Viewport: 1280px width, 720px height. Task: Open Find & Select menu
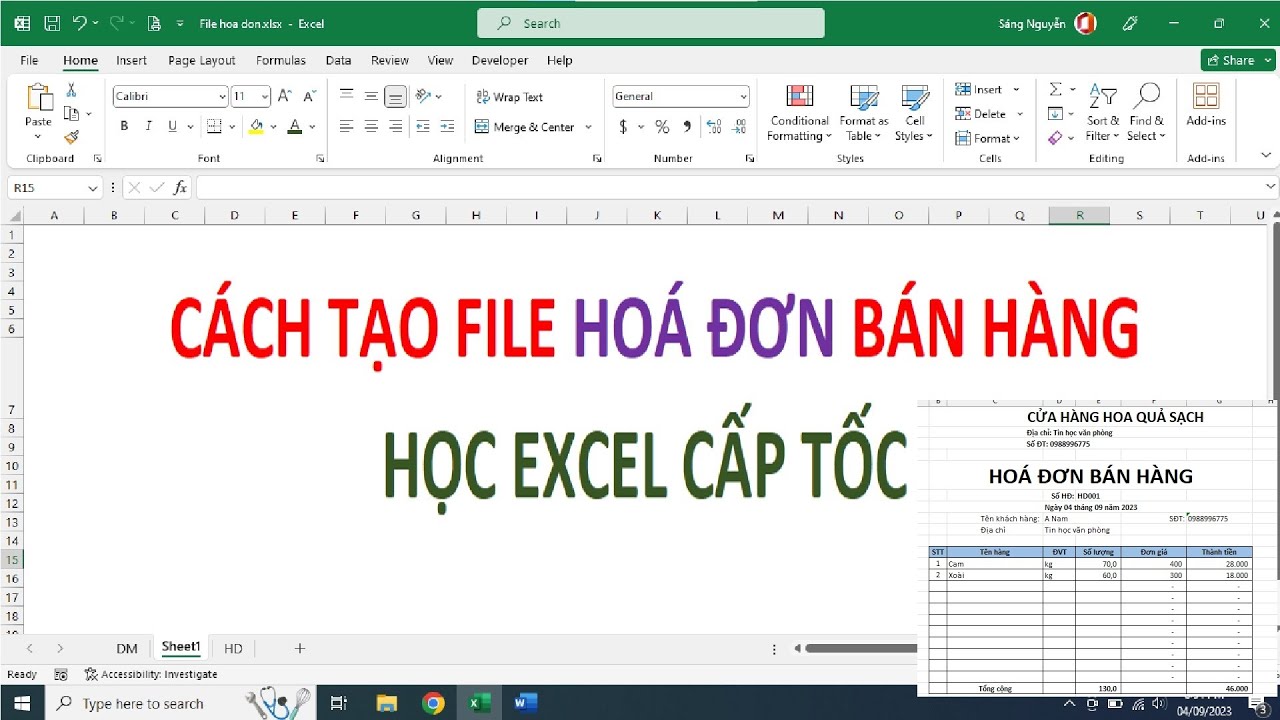click(1146, 113)
